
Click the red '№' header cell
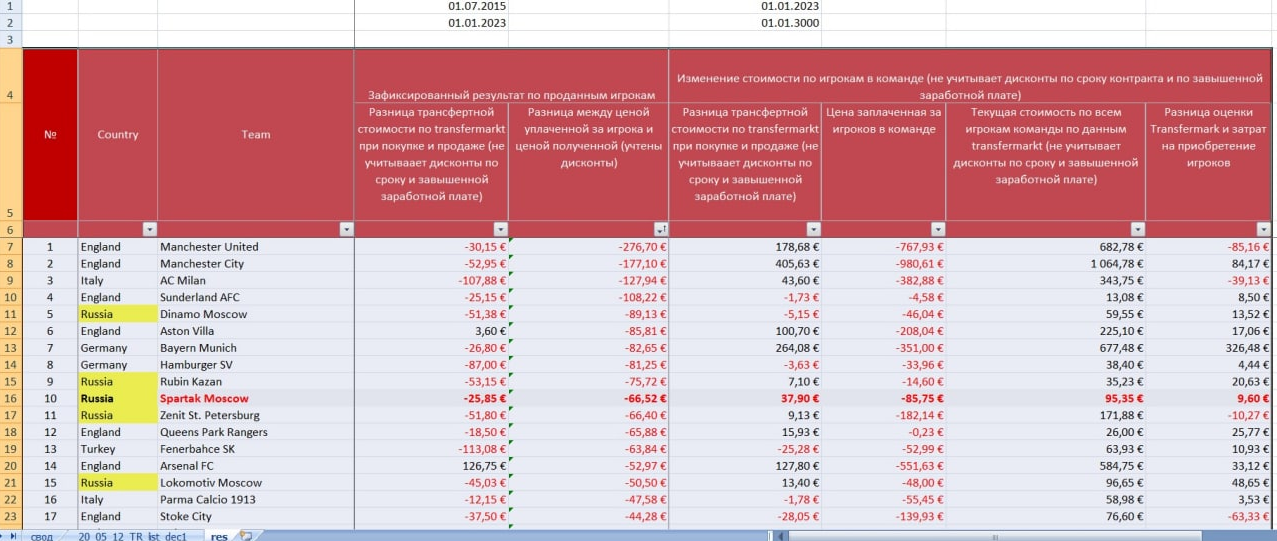pyautogui.click(x=50, y=134)
